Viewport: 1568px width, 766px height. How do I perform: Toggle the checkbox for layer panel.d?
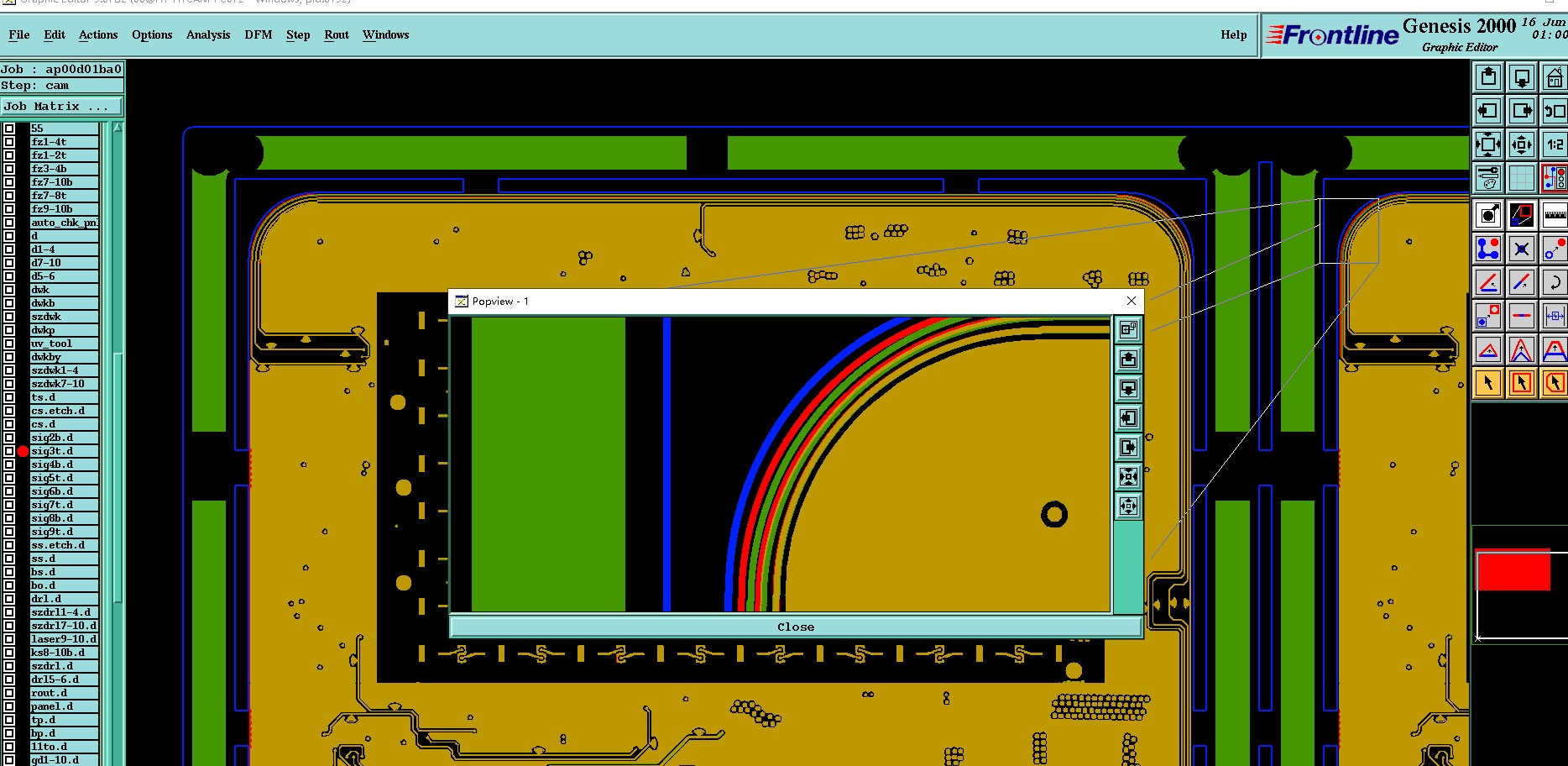coord(9,706)
